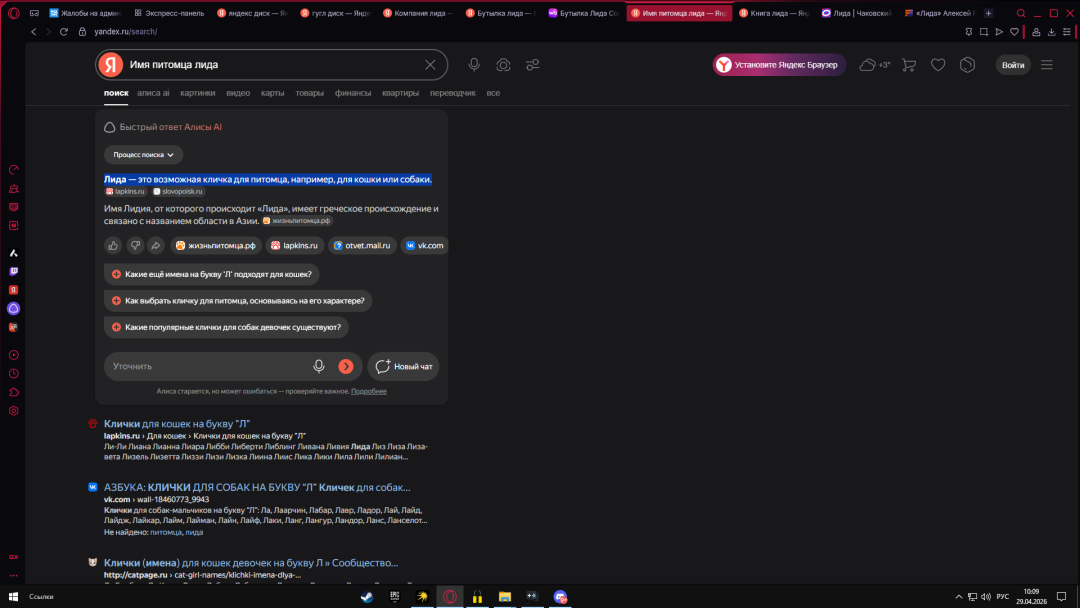Image resolution: width=1080 pixels, height=608 pixels.
Task: Open the Yandex hexagon collections icon
Action: (x=968, y=65)
